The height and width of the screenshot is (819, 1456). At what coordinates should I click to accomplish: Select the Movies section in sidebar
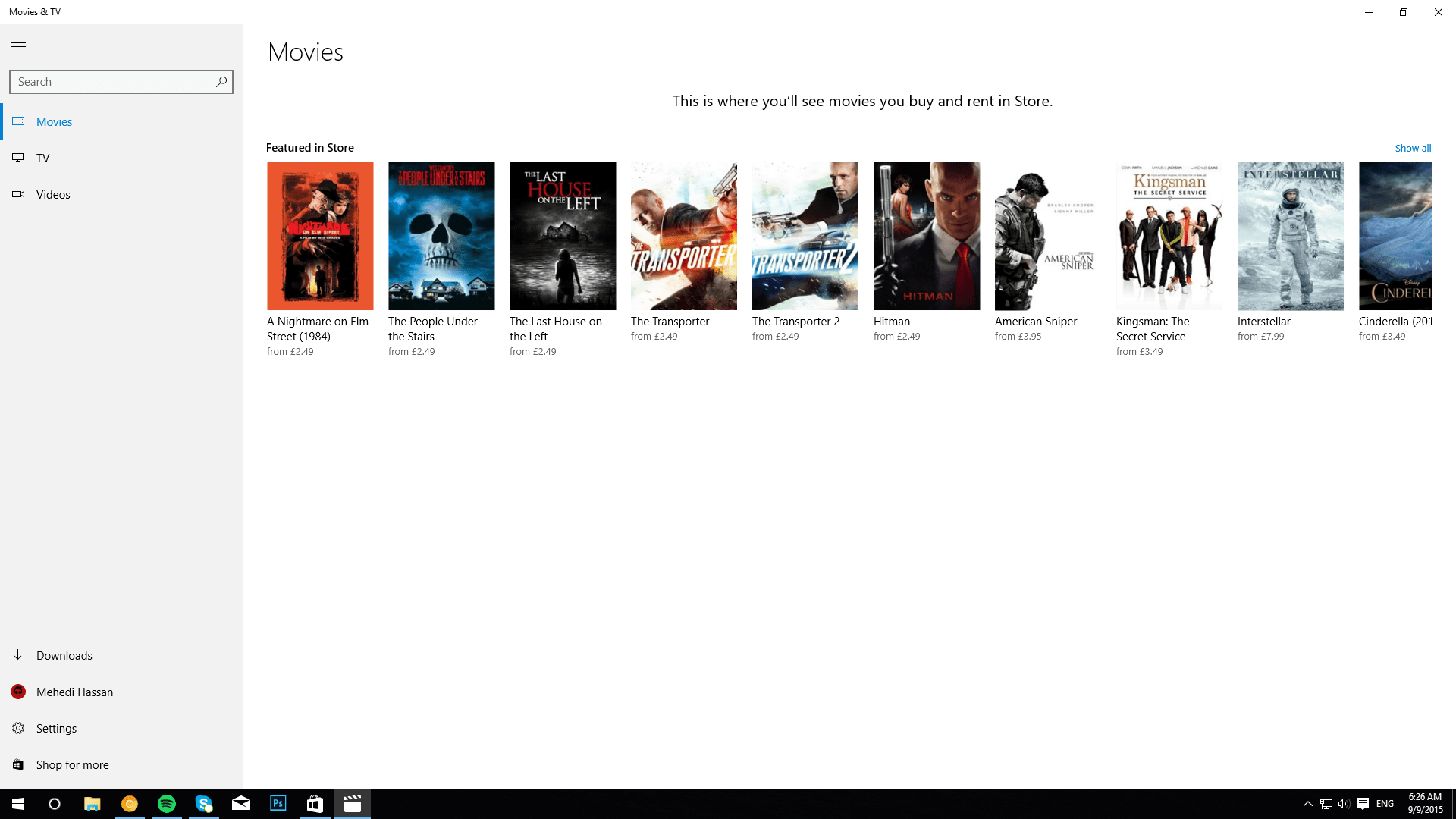click(x=54, y=121)
